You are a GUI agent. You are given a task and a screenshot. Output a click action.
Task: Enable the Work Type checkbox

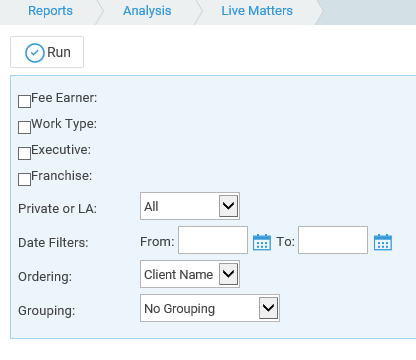(24, 127)
